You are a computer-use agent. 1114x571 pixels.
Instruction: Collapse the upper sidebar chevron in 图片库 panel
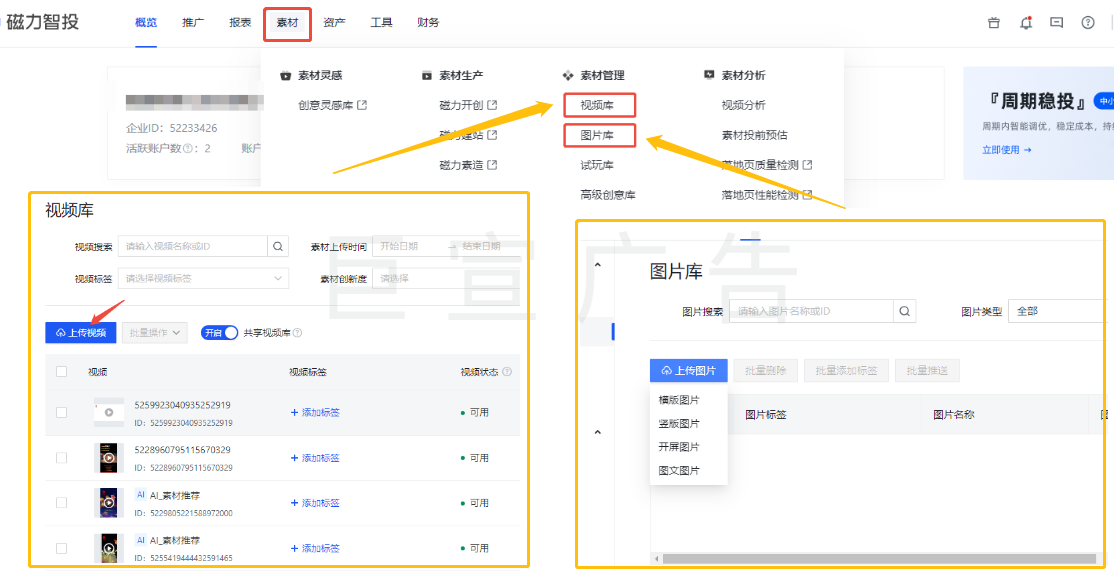pyautogui.click(x=597, y=266)
